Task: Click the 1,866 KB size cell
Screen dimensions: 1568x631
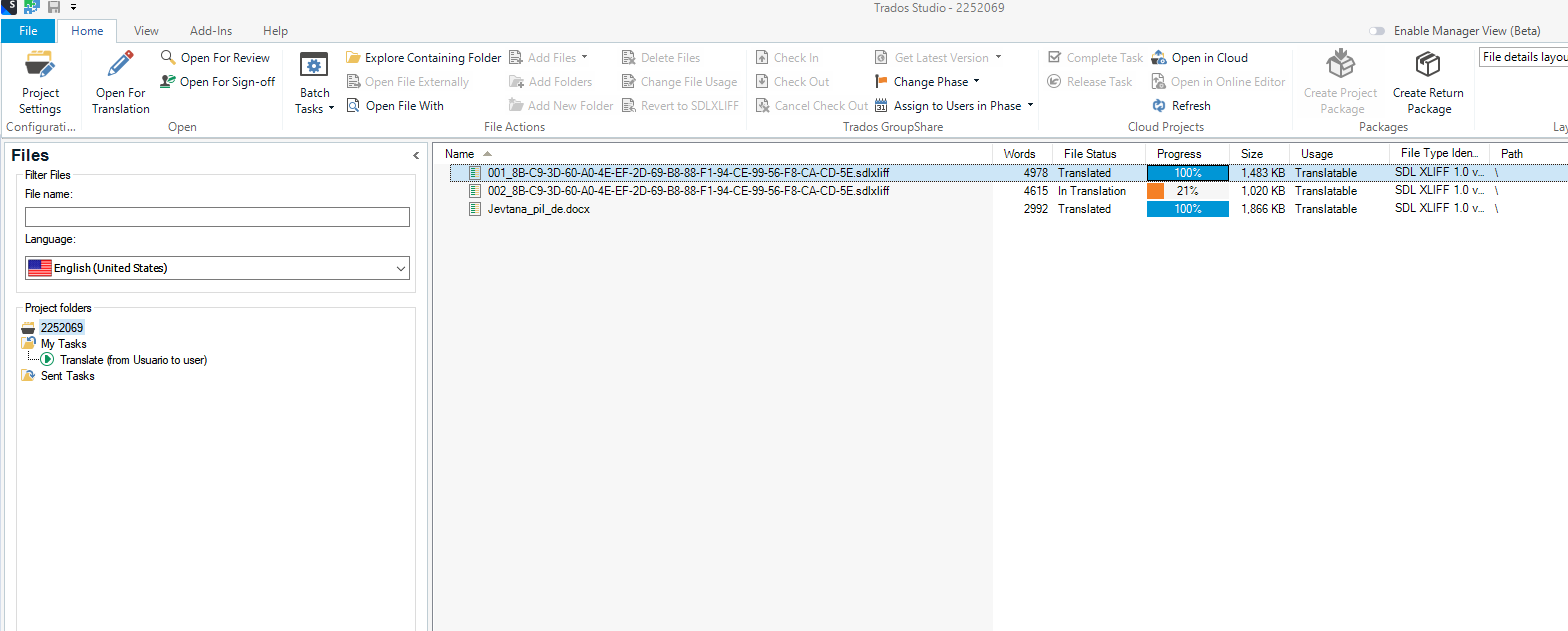Action: (1263, 209)
